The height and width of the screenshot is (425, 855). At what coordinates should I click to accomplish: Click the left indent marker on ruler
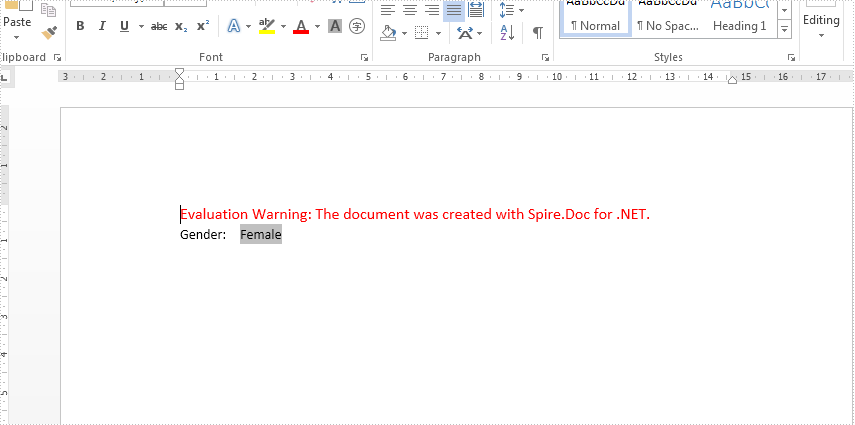[x=179, y=86]
